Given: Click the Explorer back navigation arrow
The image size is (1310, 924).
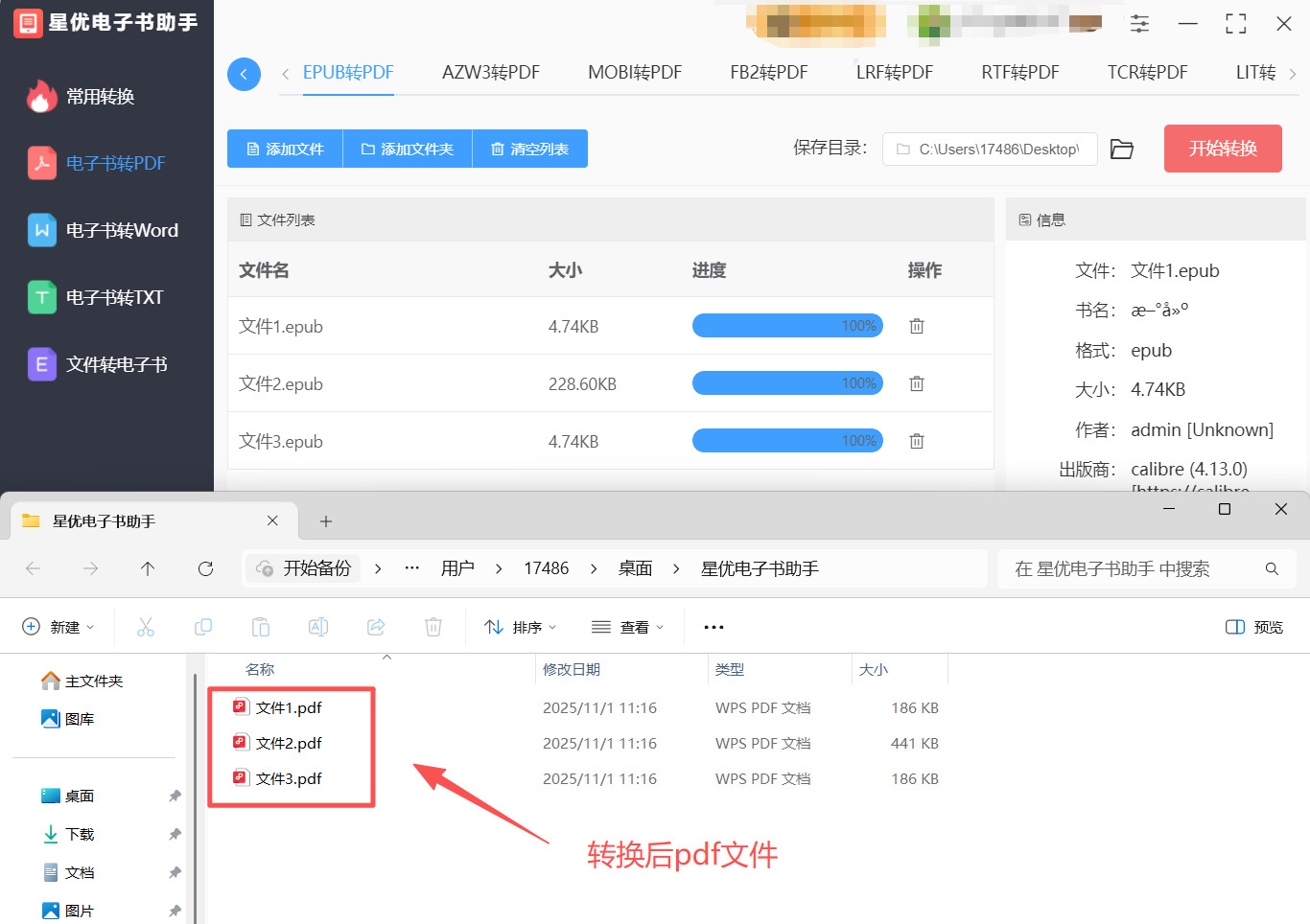Looking at the screenshot, I should (x=33, y=568).
